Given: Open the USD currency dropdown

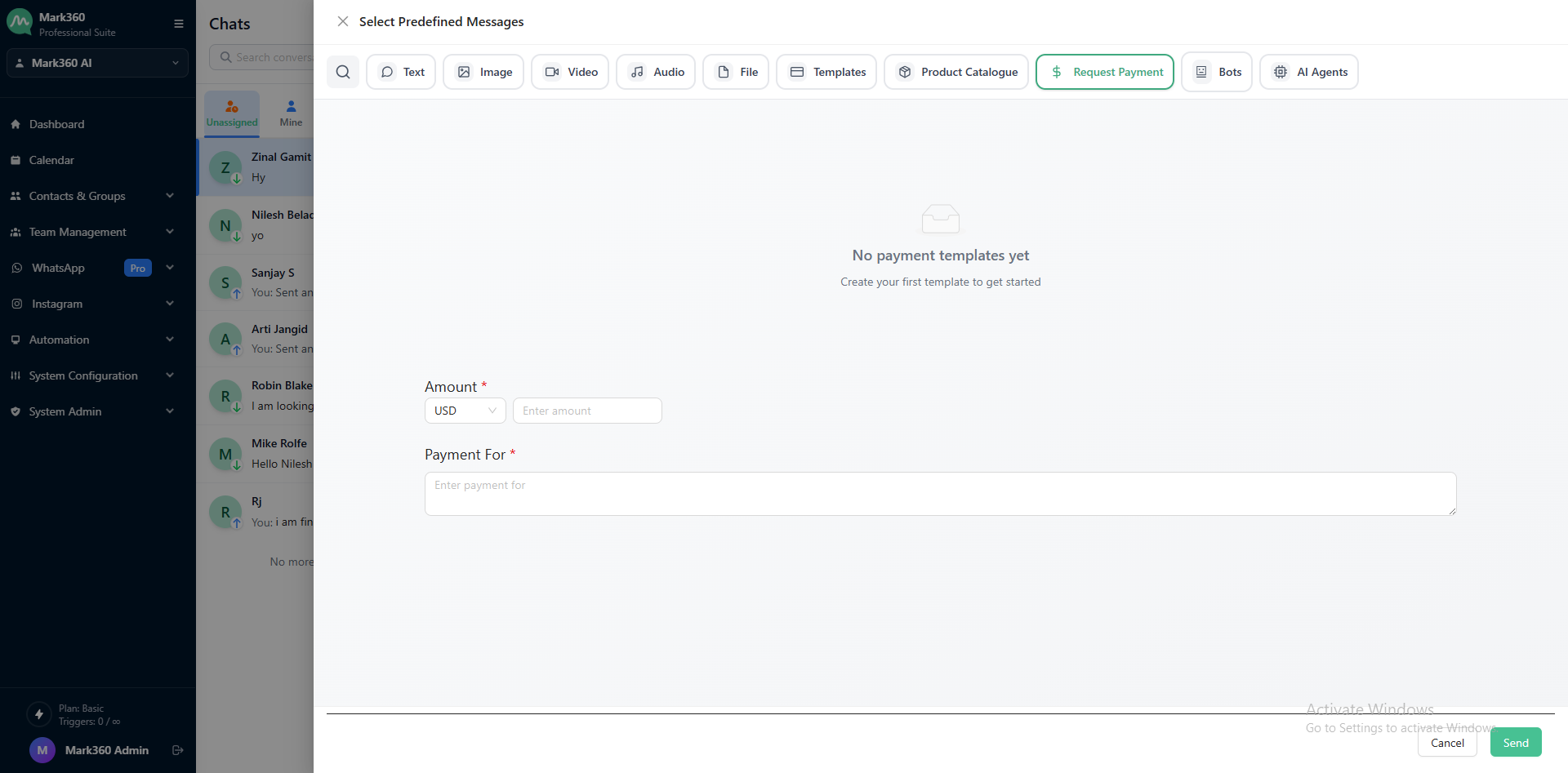Looking at the screenshot, I should [x=465, y=411].
